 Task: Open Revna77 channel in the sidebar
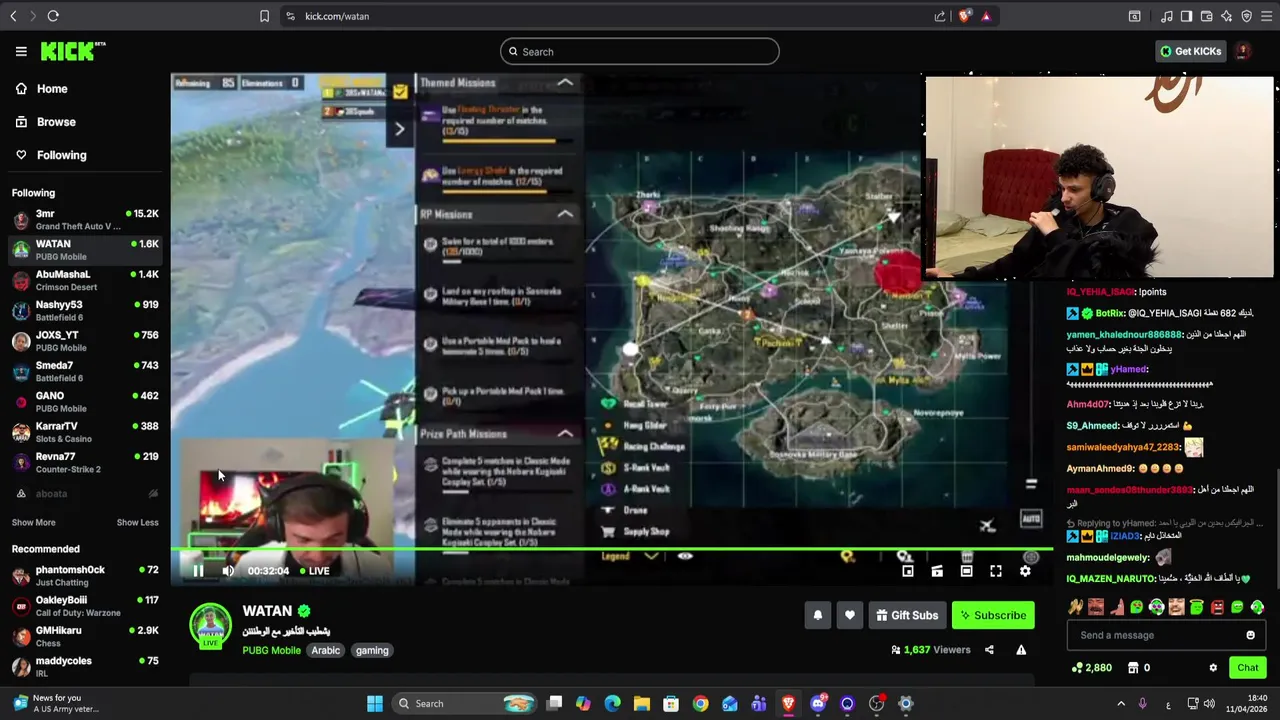[x=85, y=462]
